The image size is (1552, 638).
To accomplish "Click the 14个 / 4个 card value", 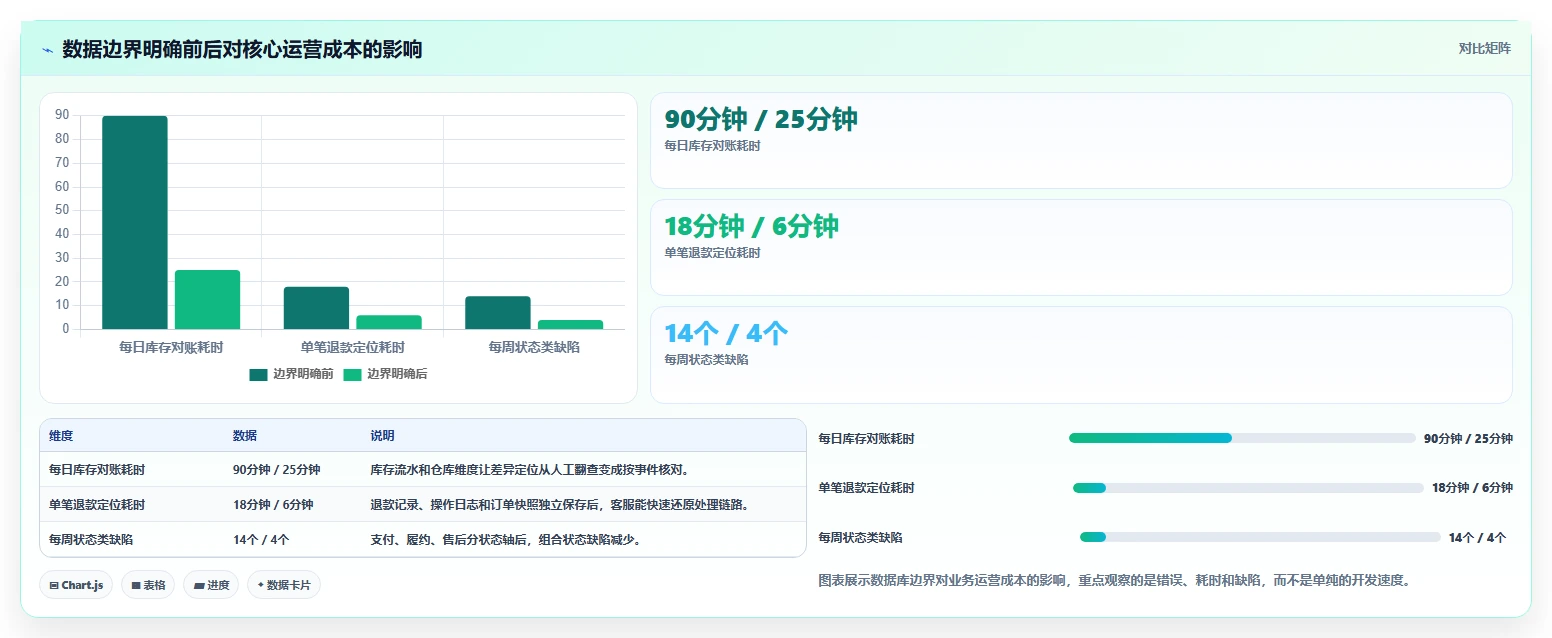I will [727, 333].
